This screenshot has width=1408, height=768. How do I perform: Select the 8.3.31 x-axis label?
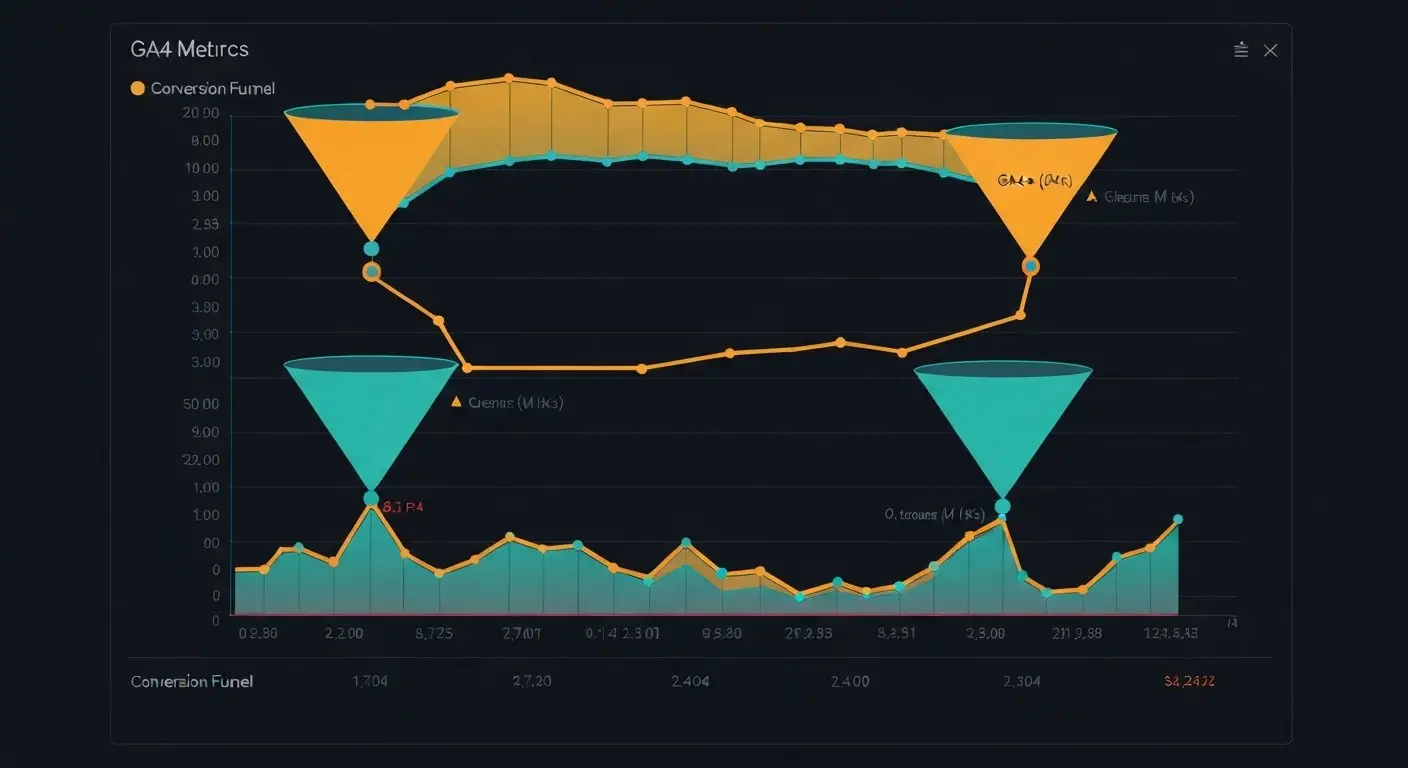point(896,633)
